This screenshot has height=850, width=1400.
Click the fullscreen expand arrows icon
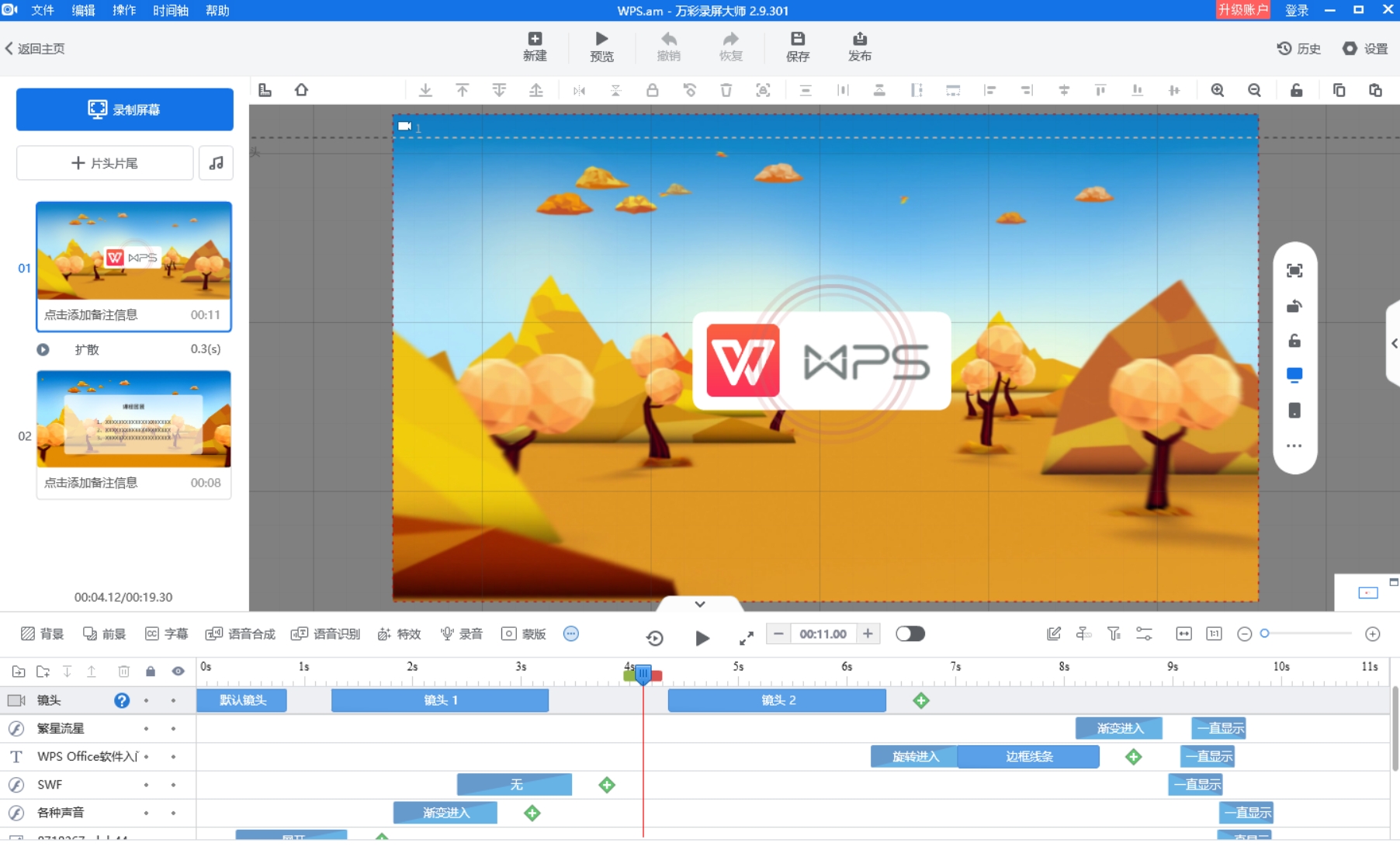747,638
